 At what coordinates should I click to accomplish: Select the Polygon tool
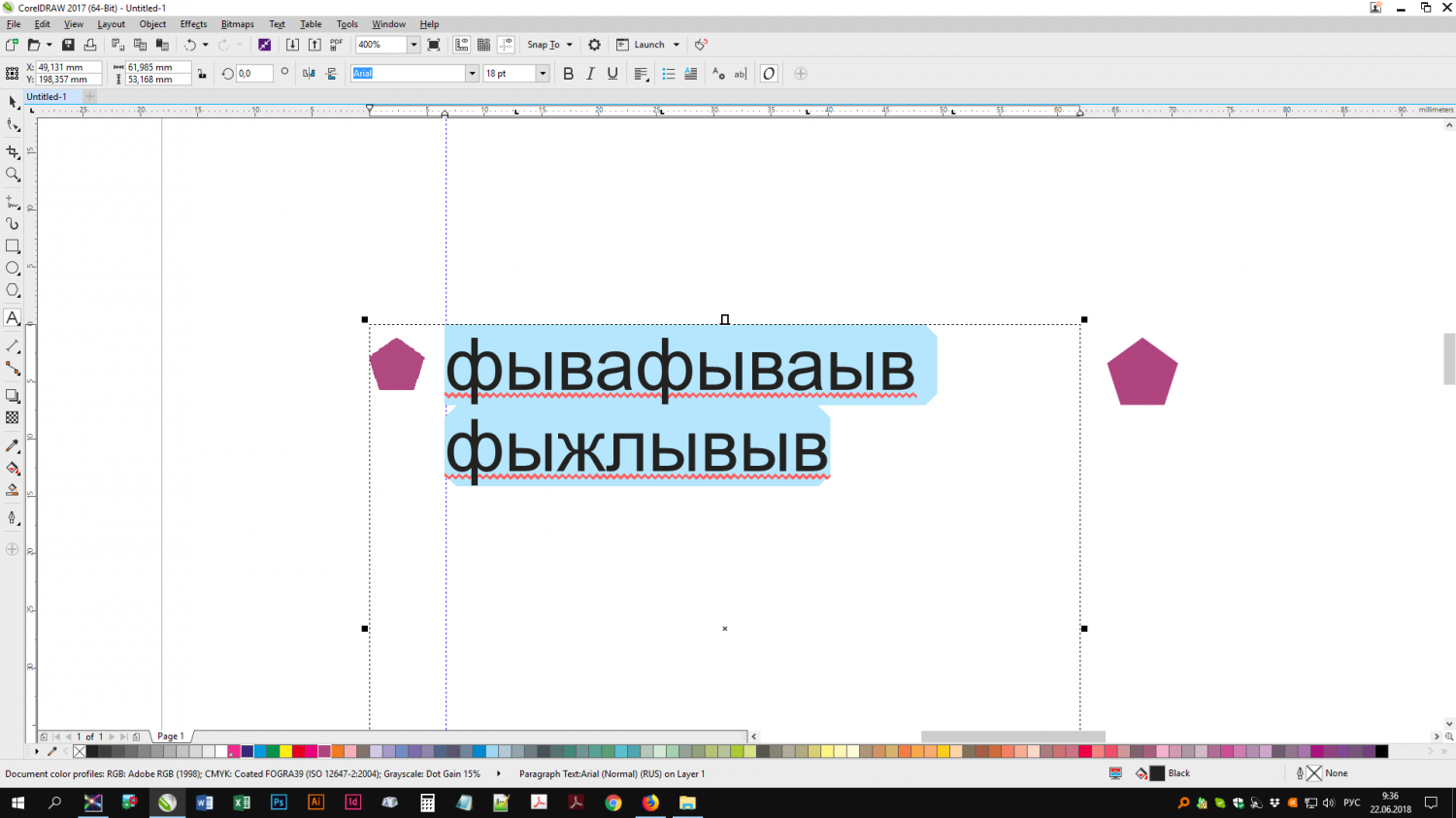point(13,289)
